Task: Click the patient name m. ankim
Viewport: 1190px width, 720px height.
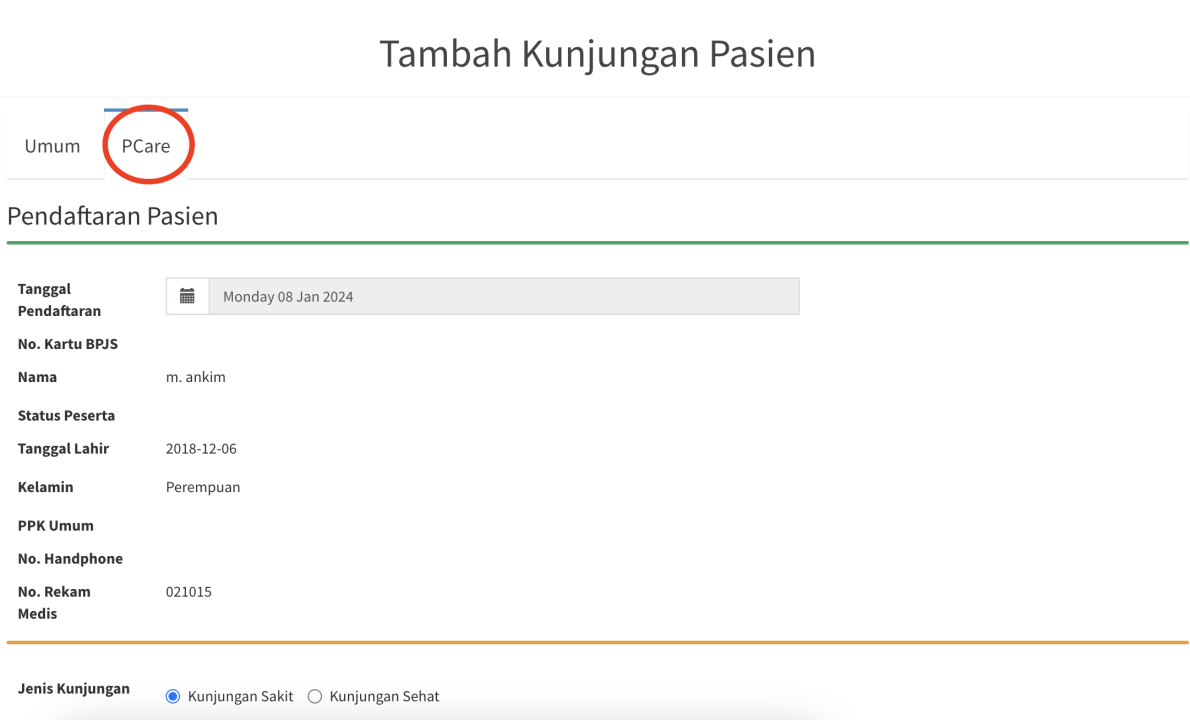Action: pyautogui.click(x=196, y=377)
